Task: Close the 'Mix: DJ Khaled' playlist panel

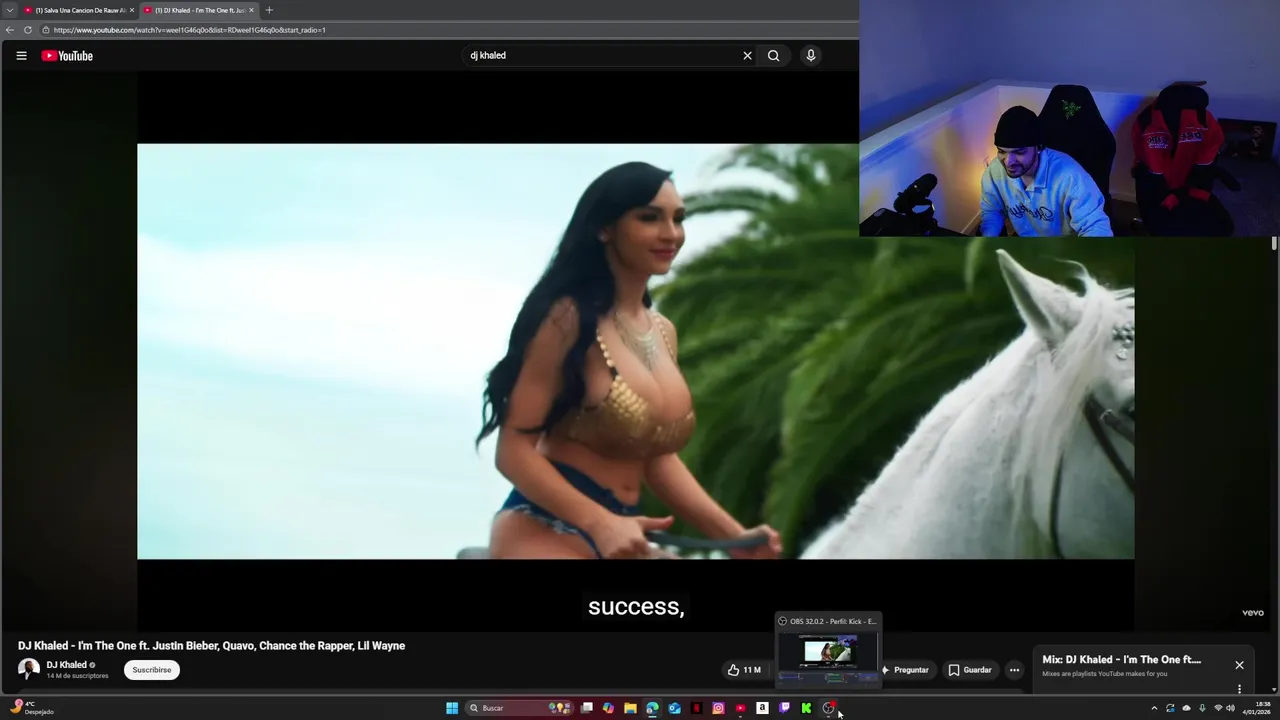Action: [x=1239, y=665]
